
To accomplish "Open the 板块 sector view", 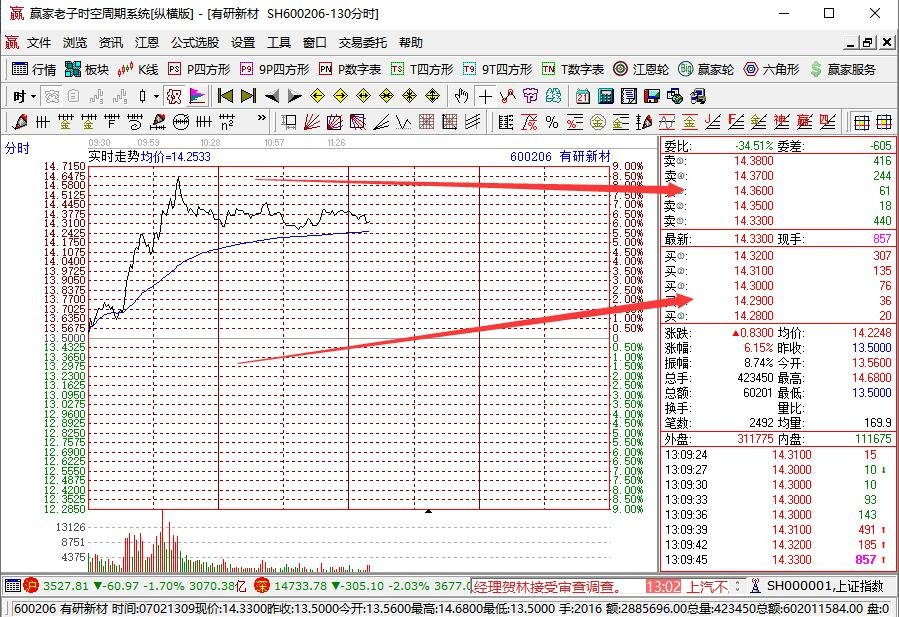I will coord(87,69).
